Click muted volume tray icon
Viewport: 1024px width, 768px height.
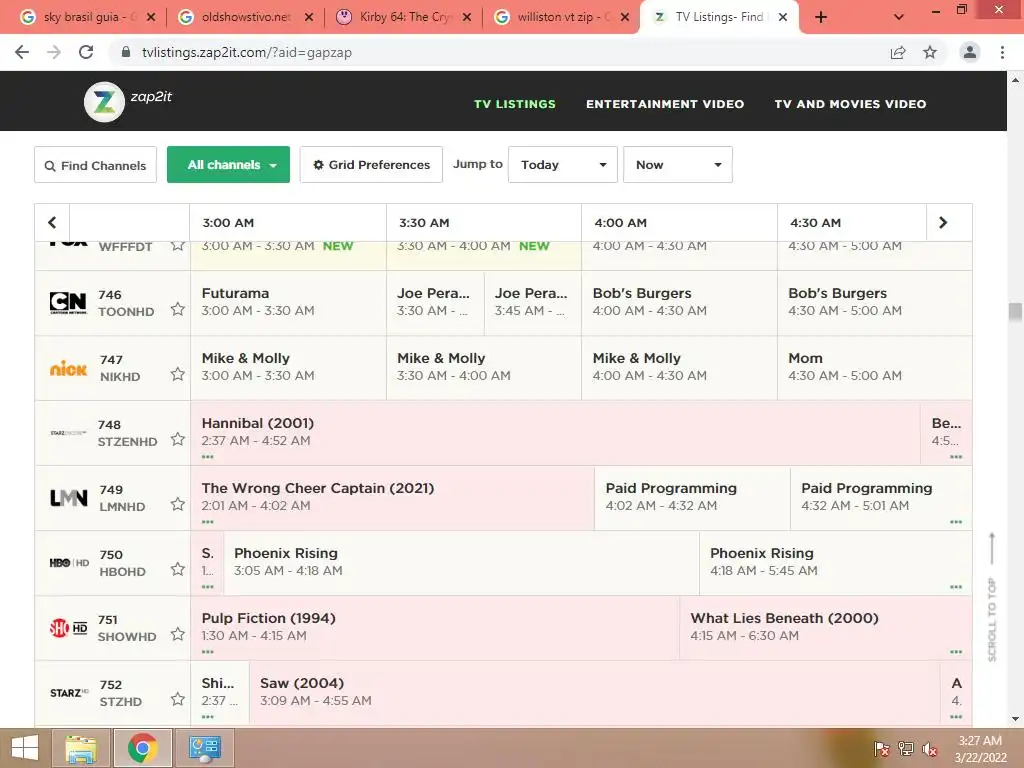930,749
